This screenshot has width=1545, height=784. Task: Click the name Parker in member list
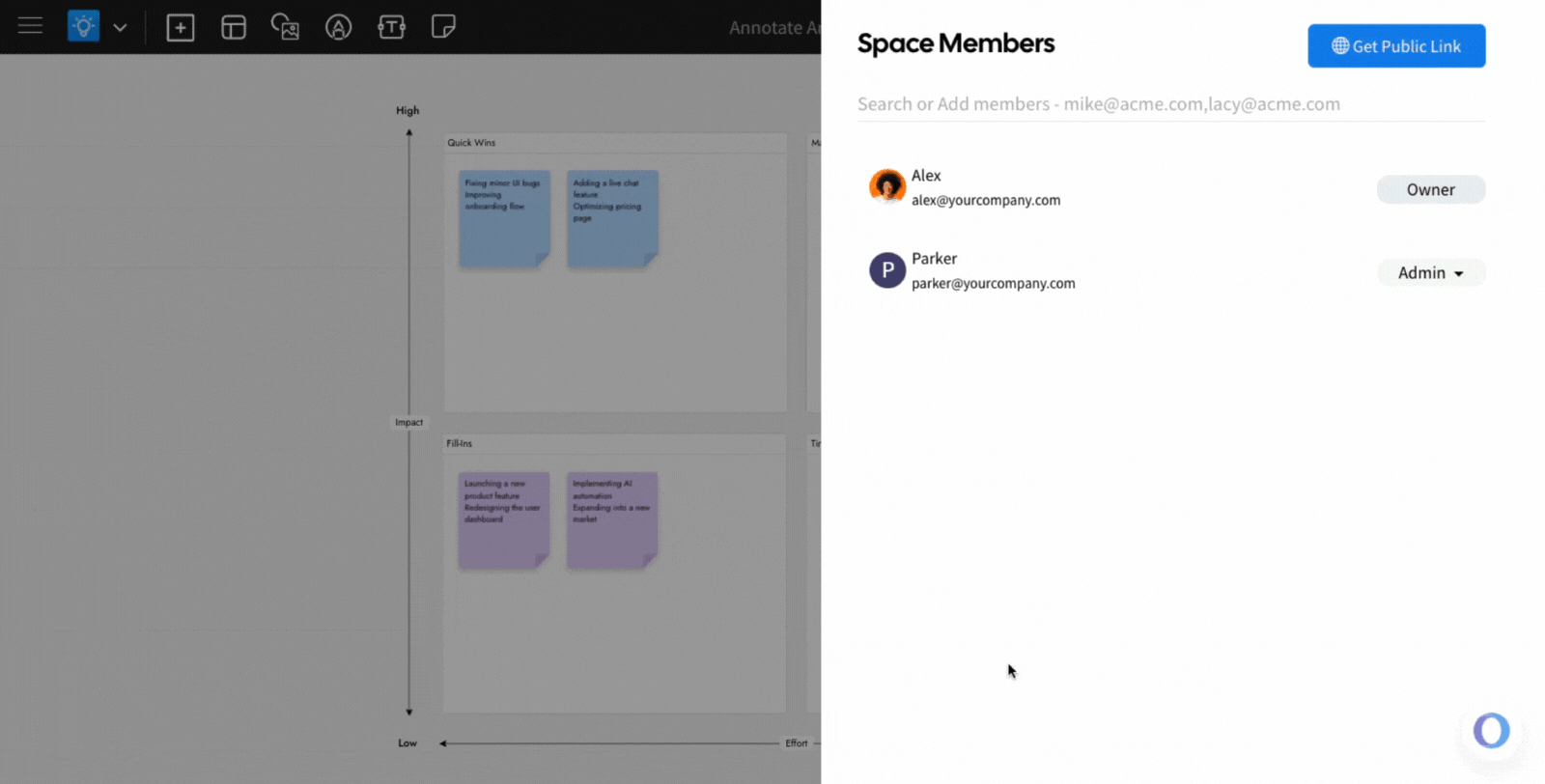[x=934, y=259]
